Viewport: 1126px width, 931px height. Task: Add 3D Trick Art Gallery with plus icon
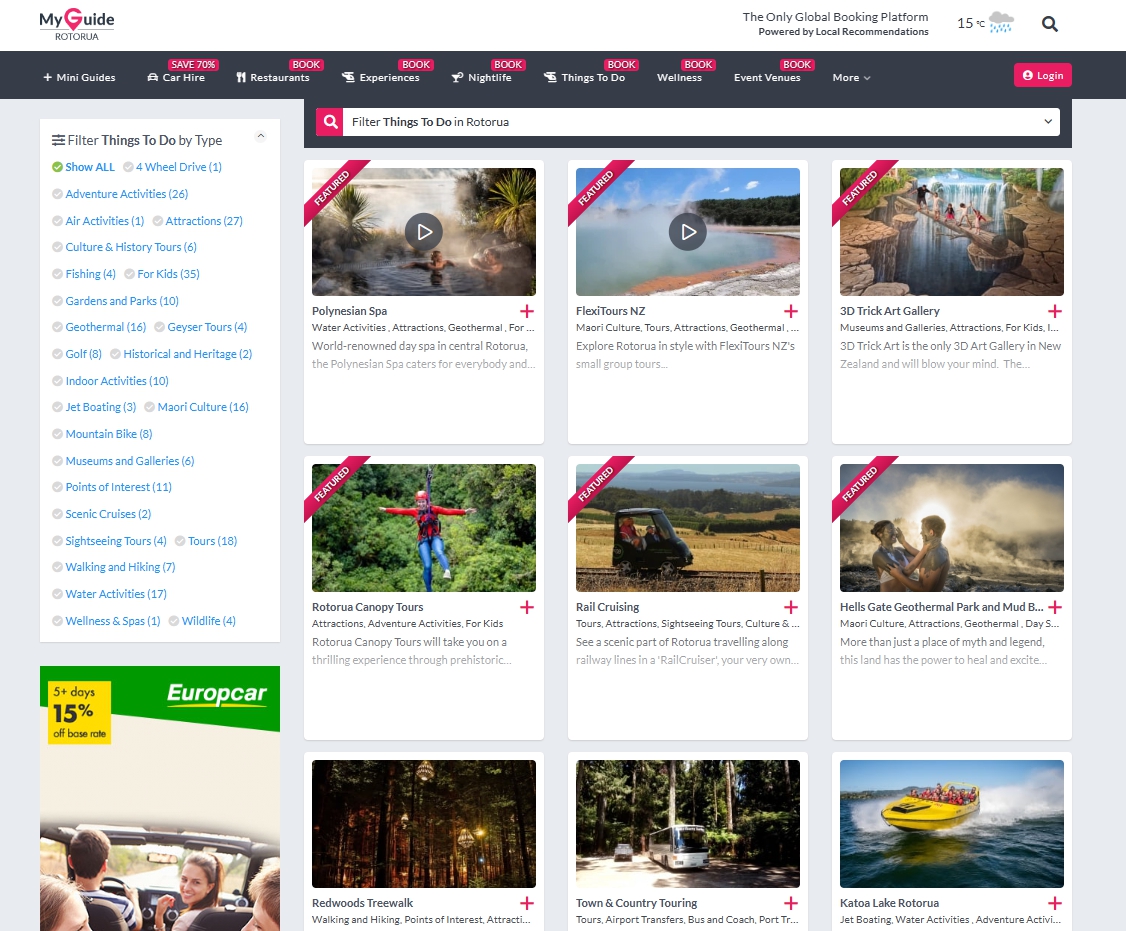click(x=1055, y=311)
